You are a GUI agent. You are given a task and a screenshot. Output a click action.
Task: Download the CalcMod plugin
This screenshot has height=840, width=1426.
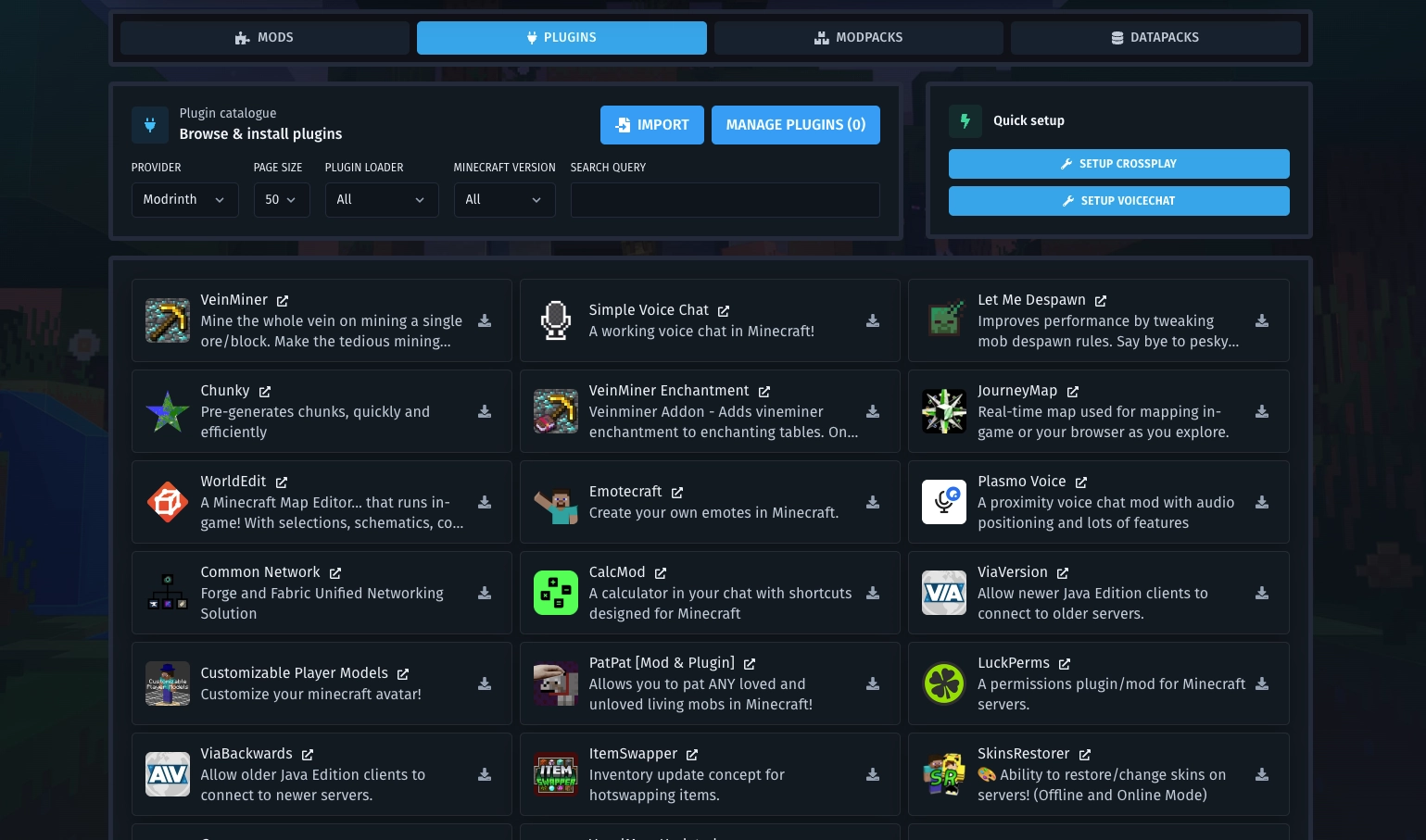coord(873,593)
